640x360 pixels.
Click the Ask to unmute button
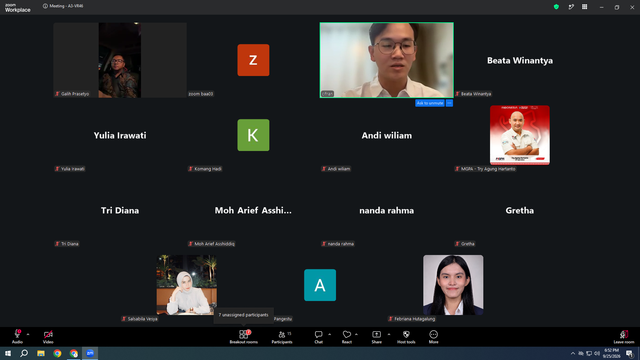click(x=430, y=103)
